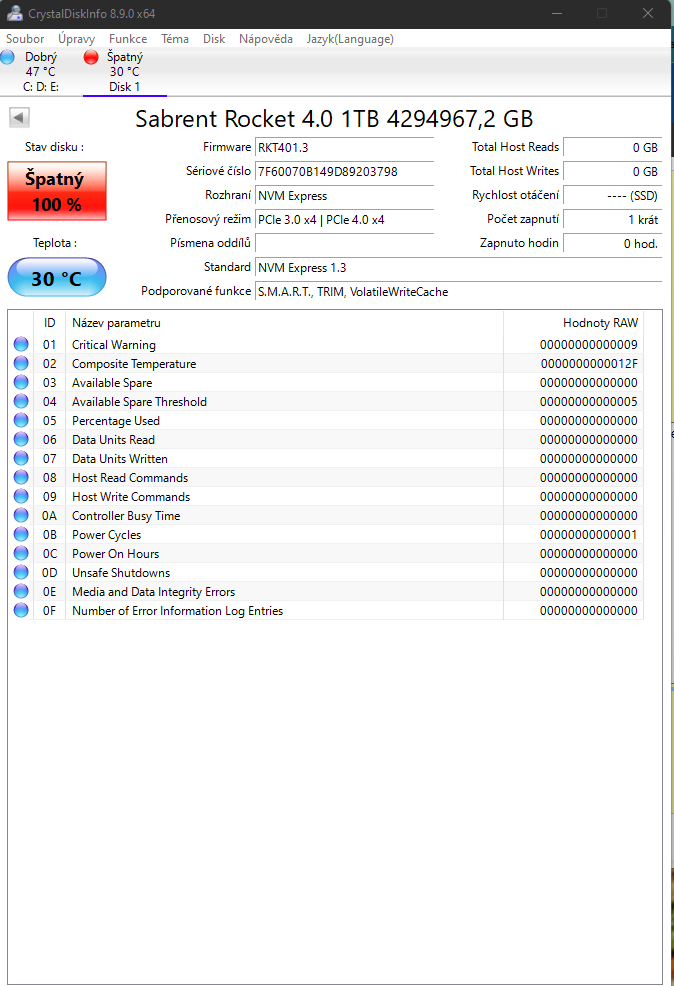This screenshot has width=674, height=986.
Task: Click the red Špatný 100 % health button
Action: [57, 191]
